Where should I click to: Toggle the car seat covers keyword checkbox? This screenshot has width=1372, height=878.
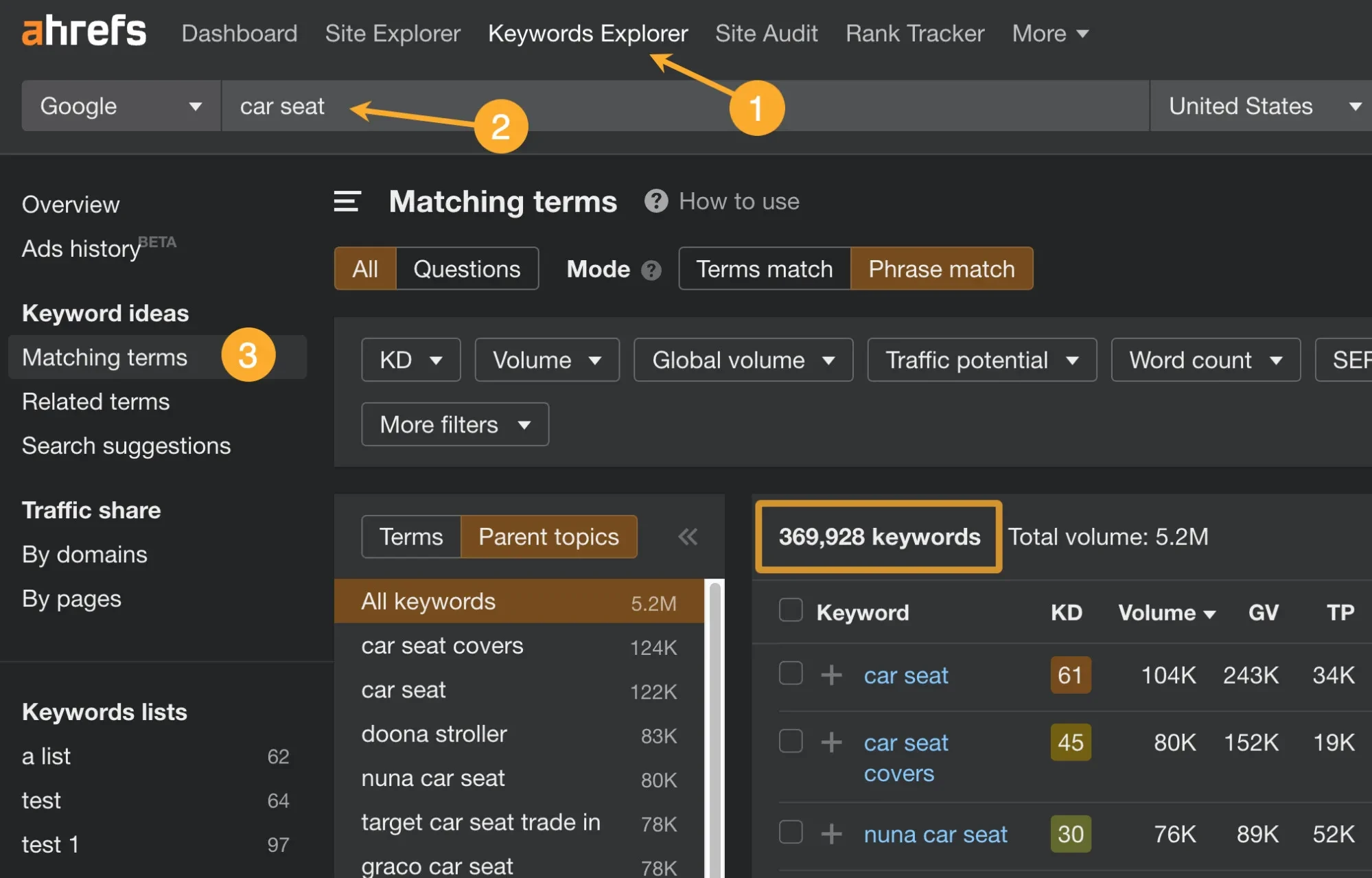pyautogui.click(x=790, y=742)
